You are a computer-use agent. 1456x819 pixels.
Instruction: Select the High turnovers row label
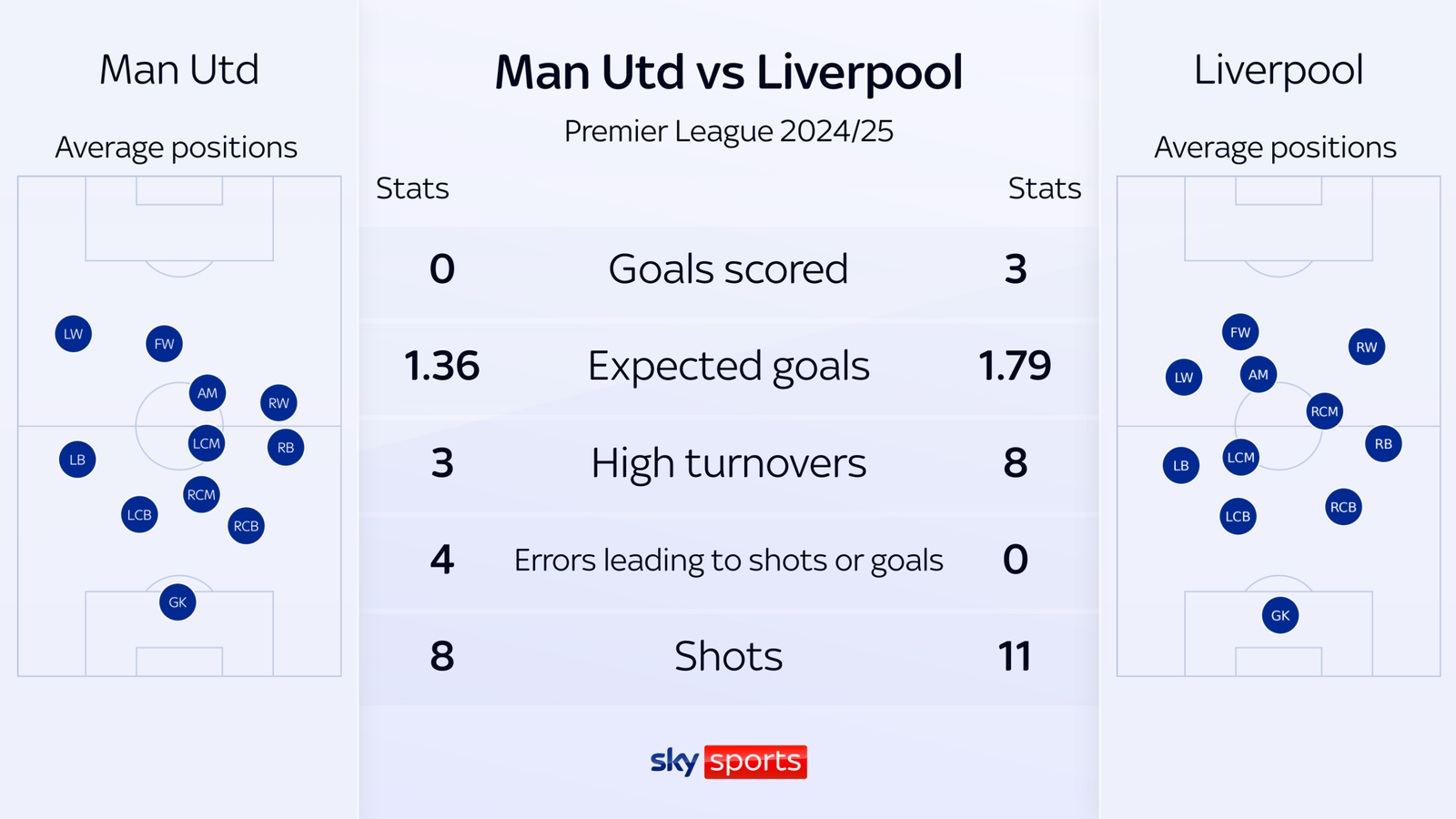[728, 463]
